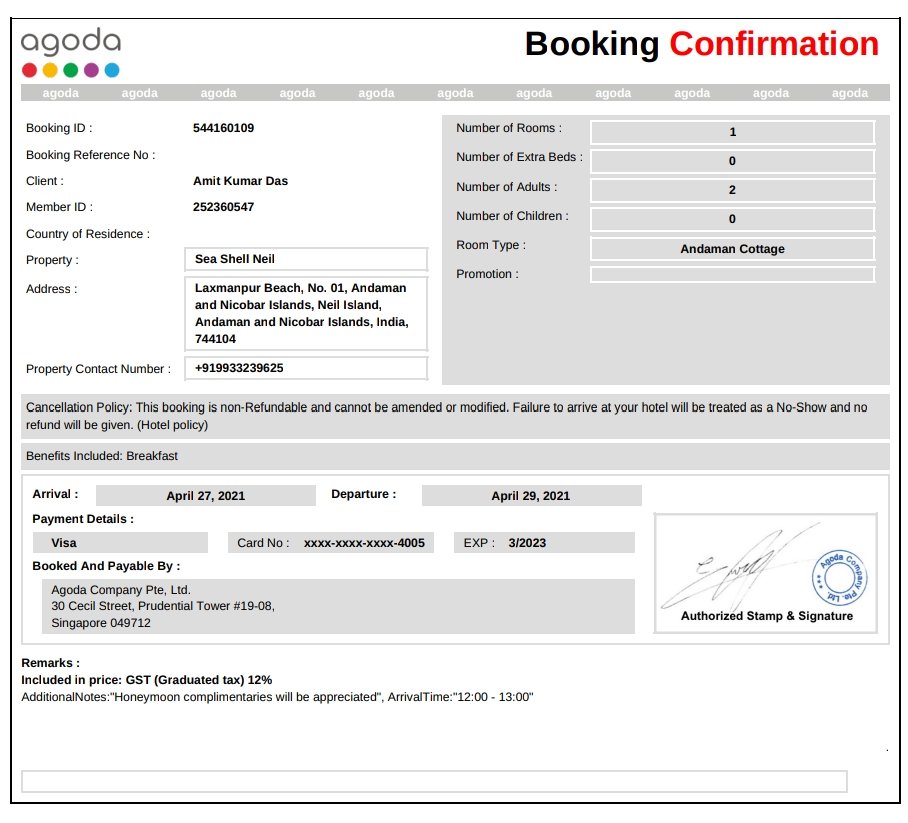Viewport: 908px width, 823px height.
Task: Click the Cancellation Policy text
Action: (x=446, y=416)
